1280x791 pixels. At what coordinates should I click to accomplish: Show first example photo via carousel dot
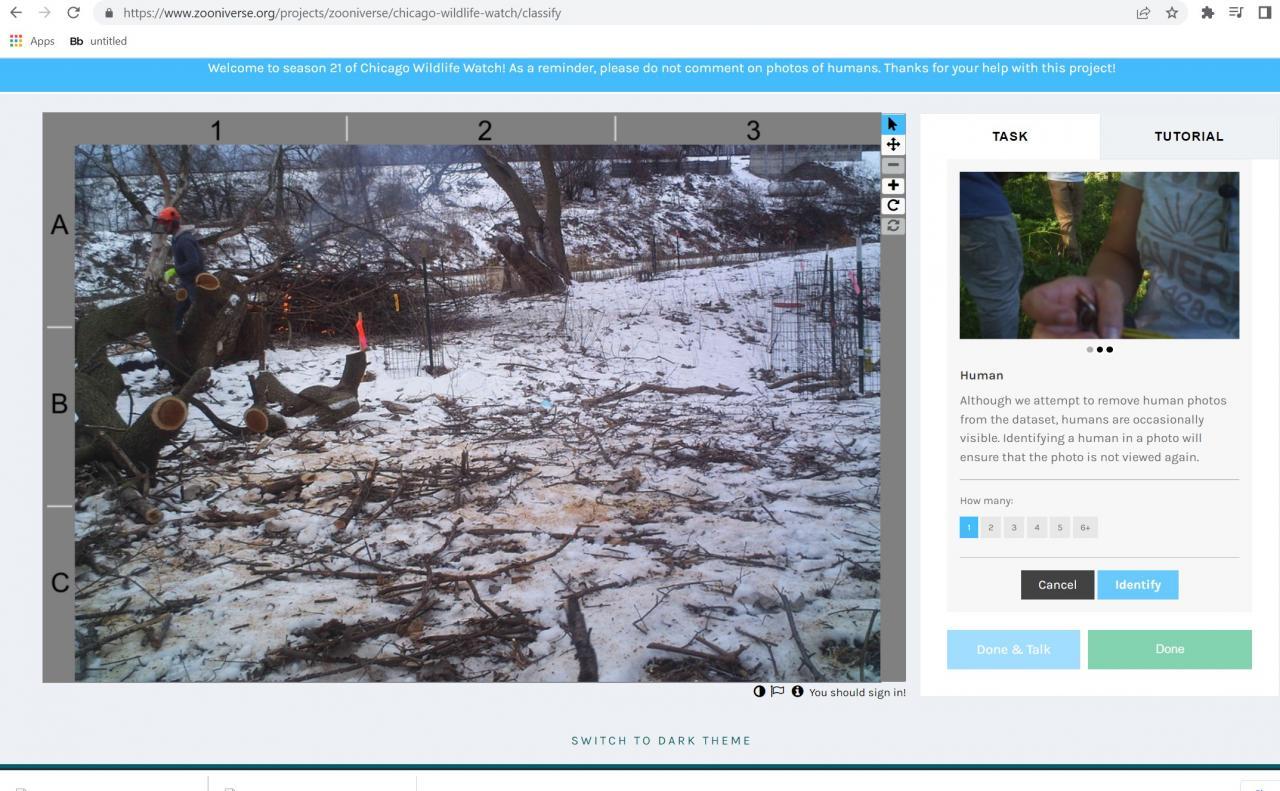[x=1090, y=349]
